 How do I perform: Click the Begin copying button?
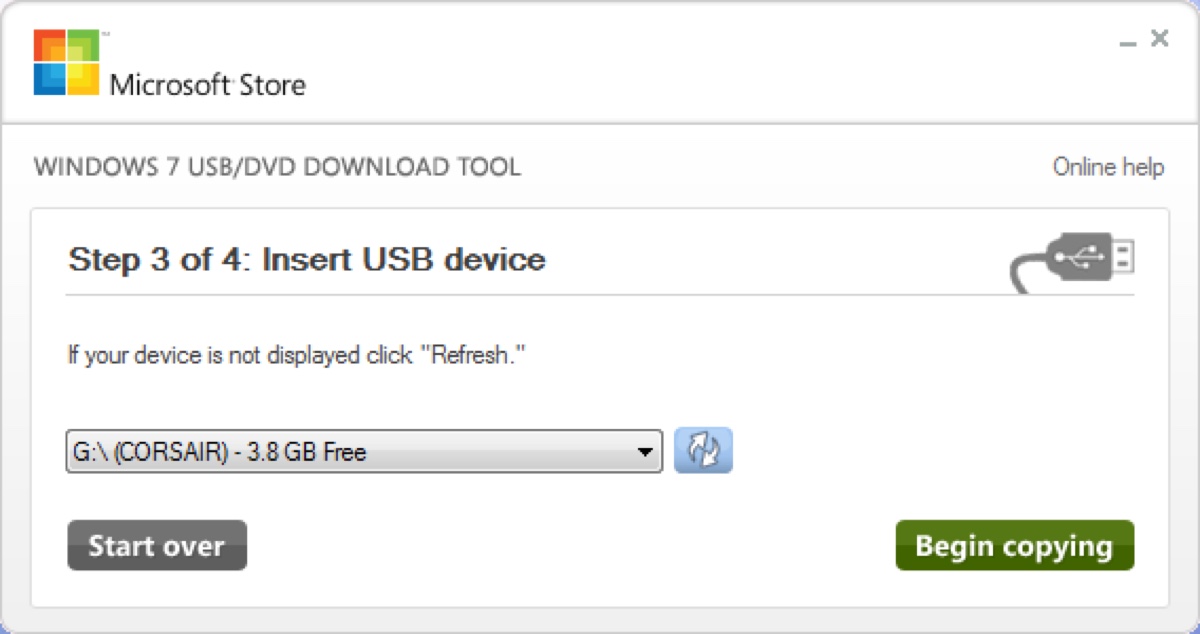[x=1014, y=546]
